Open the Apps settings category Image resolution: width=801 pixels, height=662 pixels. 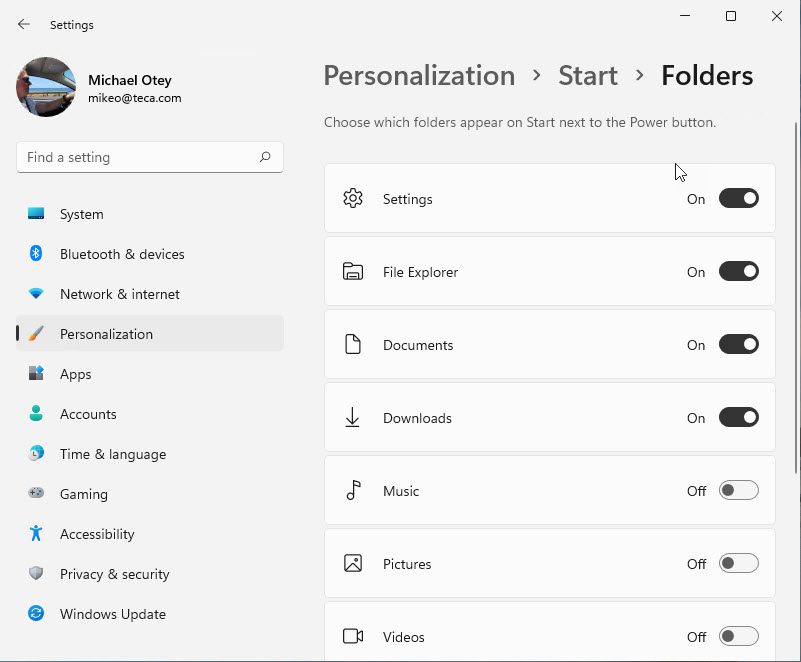coord(150,373)
